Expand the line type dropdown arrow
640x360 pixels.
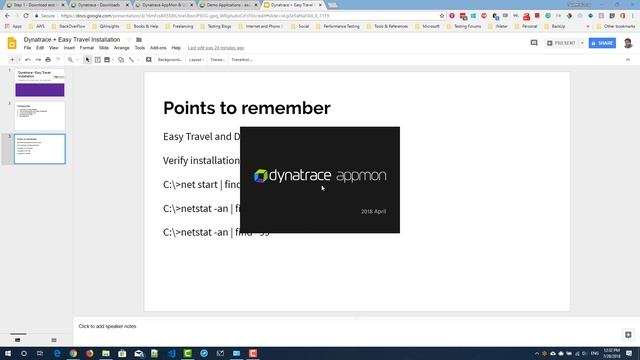[138, 60]
